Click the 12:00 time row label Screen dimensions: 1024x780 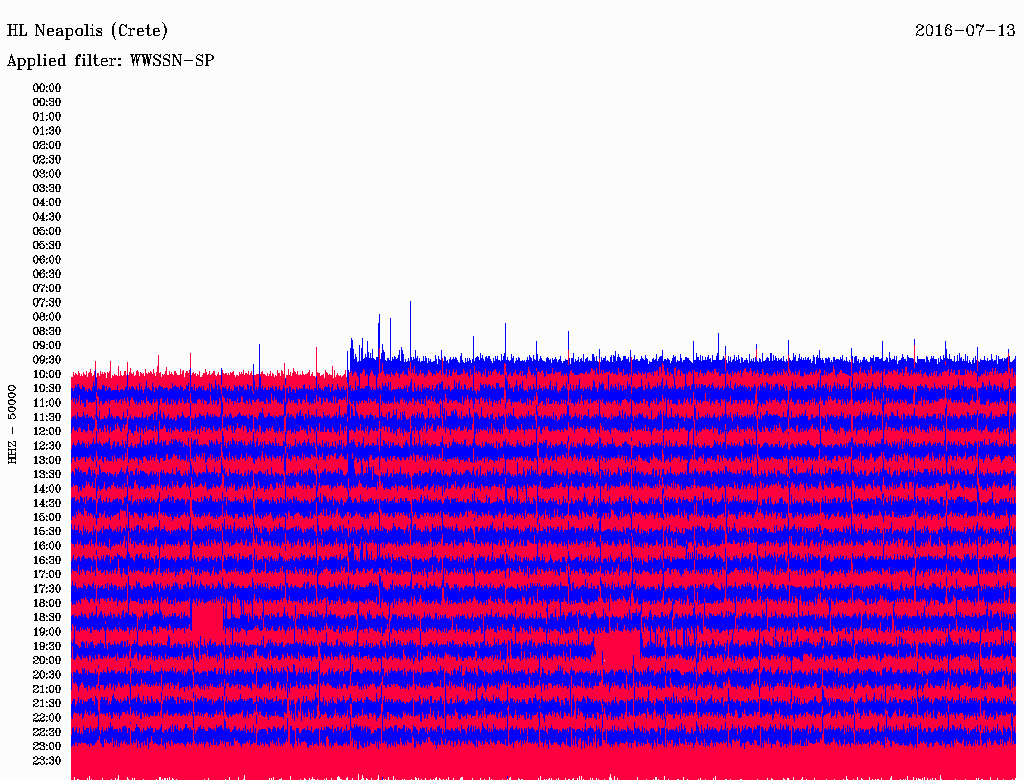pos(47,431)
